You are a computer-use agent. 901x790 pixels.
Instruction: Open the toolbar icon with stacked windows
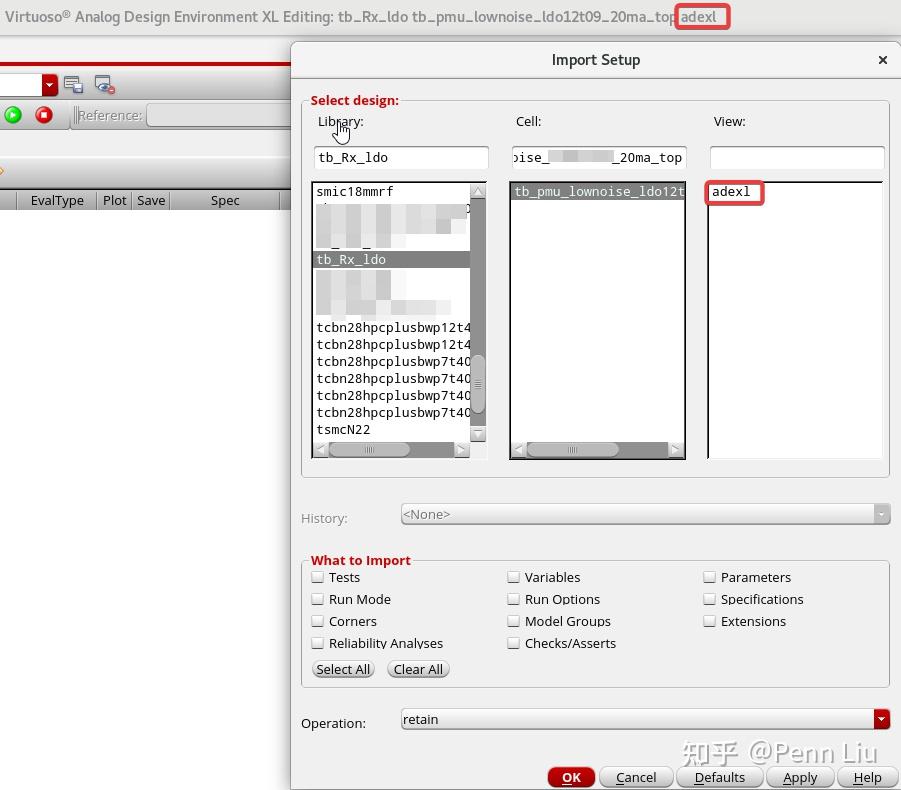click(74, 85)
